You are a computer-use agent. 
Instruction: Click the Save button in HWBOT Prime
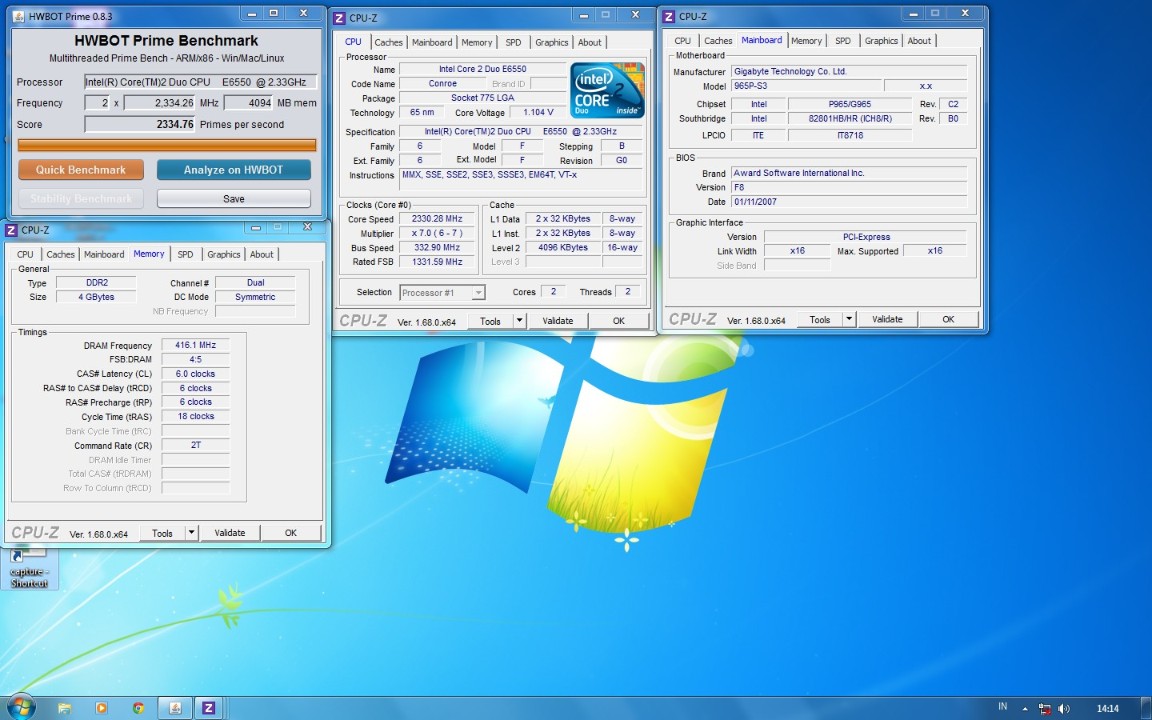coord(234,198)
